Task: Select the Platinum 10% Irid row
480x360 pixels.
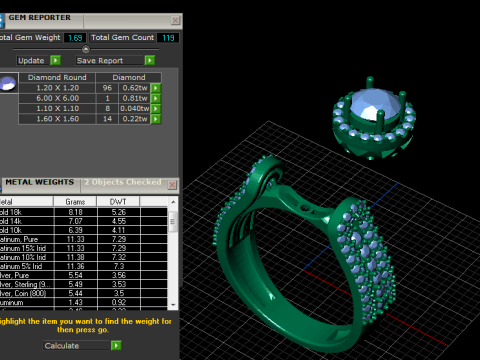Action: [83, 257]
